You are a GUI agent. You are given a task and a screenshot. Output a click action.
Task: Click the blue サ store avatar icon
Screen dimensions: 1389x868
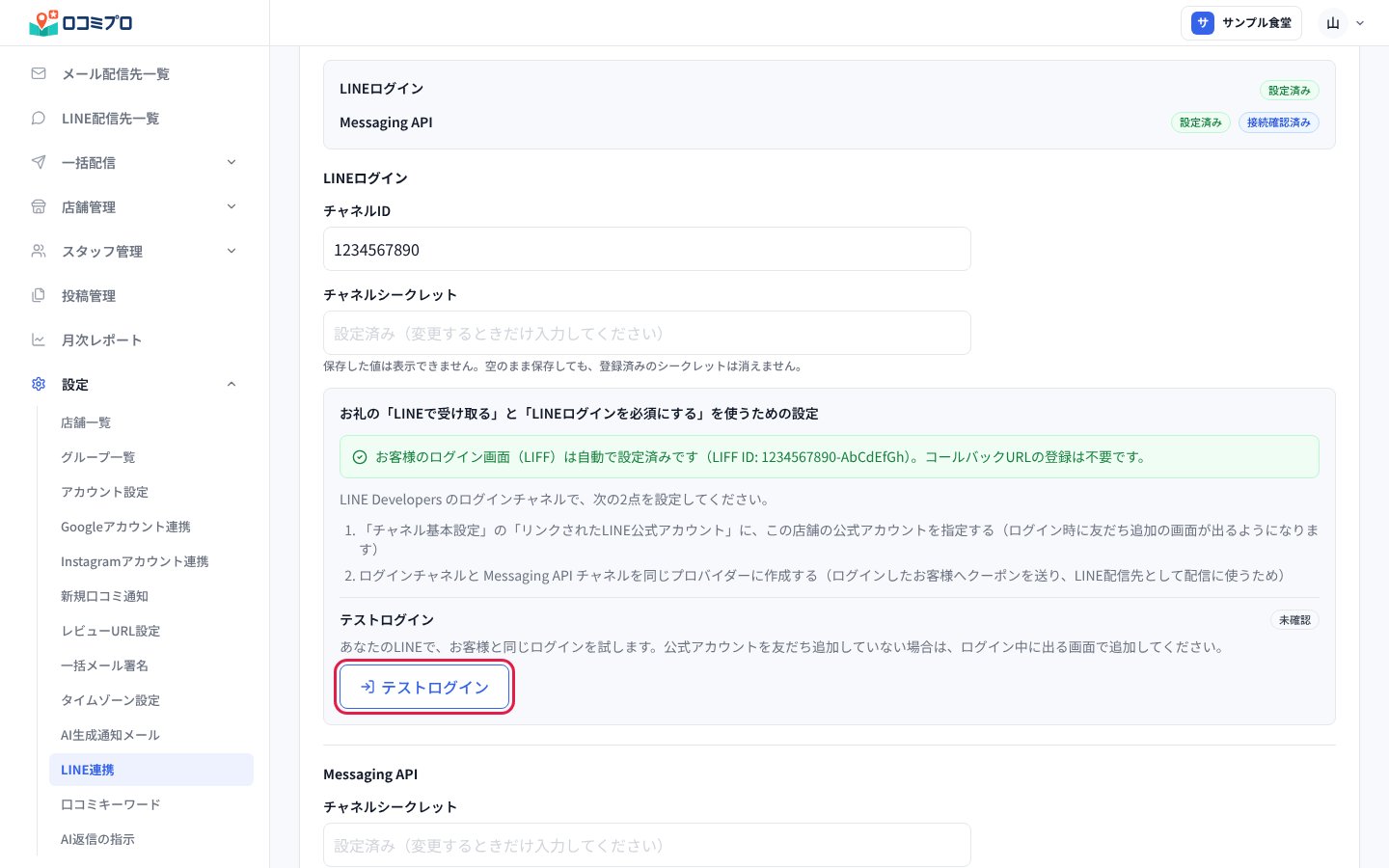pos(1202,23)
